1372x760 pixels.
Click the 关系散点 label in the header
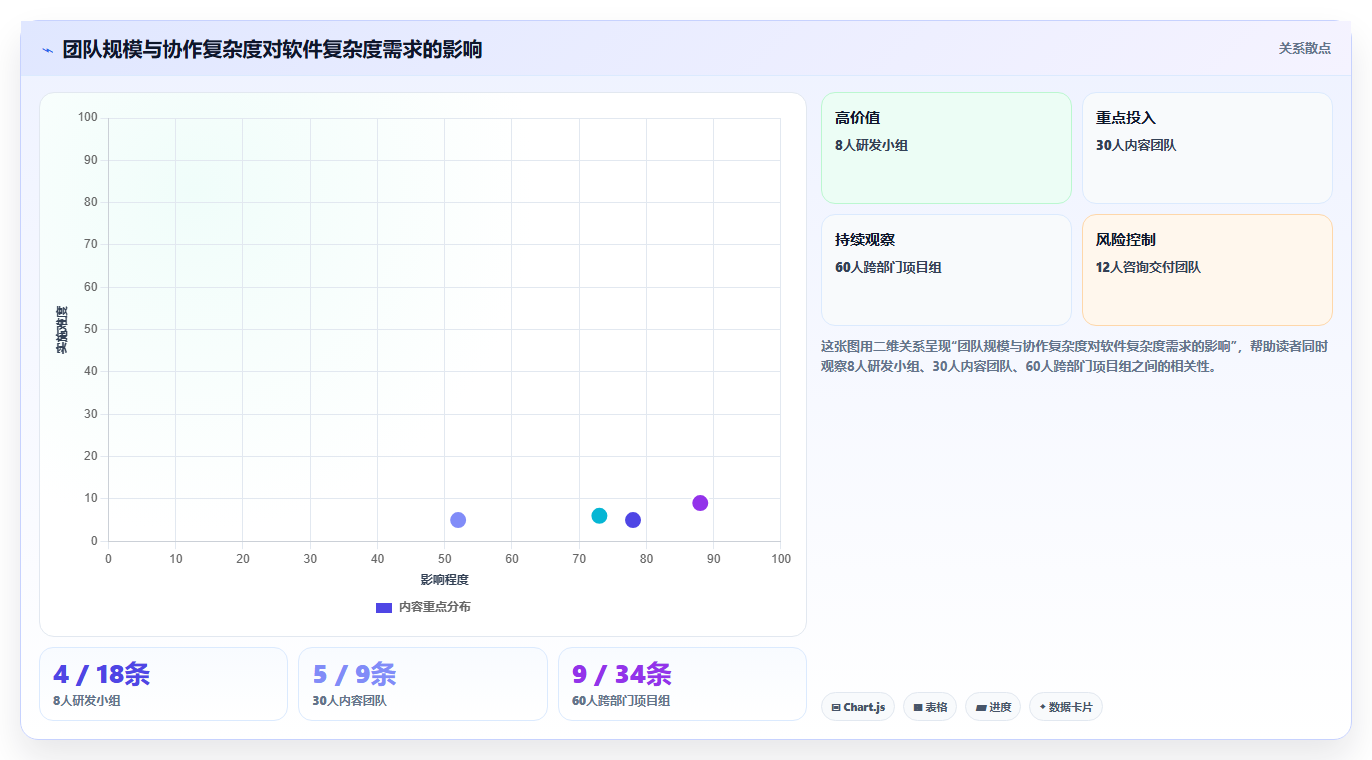pyautogui.click(x=1305, y=48)
